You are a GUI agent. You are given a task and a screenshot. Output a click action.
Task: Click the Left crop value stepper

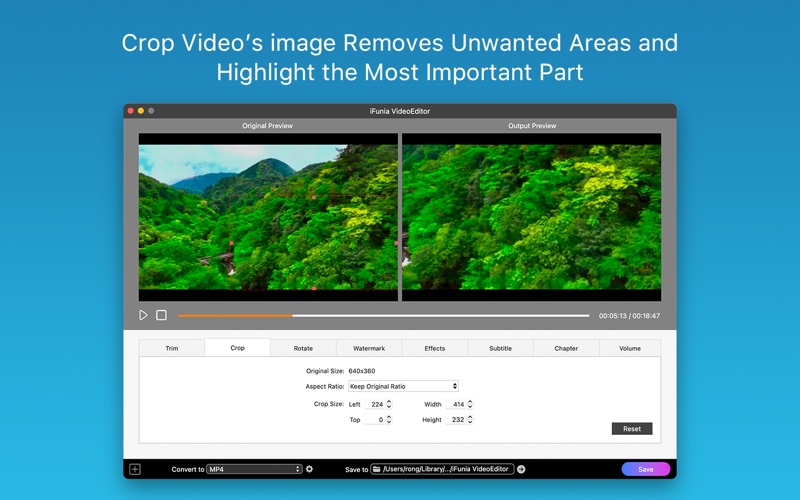pyautogui.click(x=389, y=404)
